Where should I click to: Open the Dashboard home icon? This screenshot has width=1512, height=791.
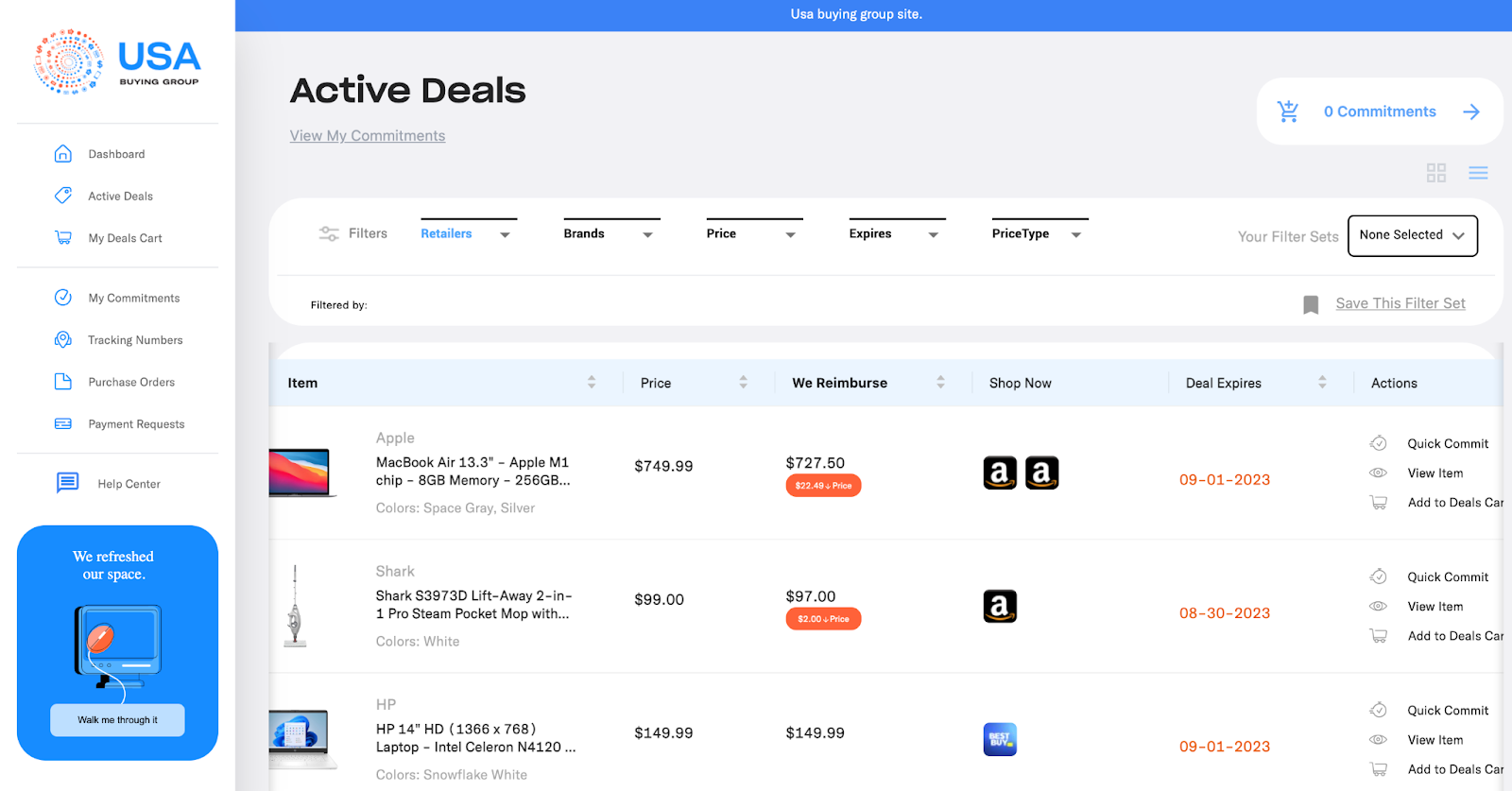pos(63,154)
